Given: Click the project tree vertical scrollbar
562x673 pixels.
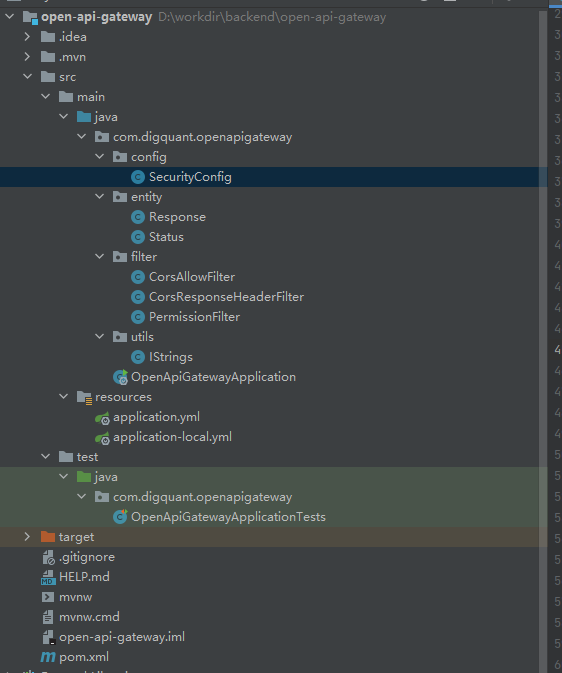Looking at the screenshot, I should (x=543, y=341).
